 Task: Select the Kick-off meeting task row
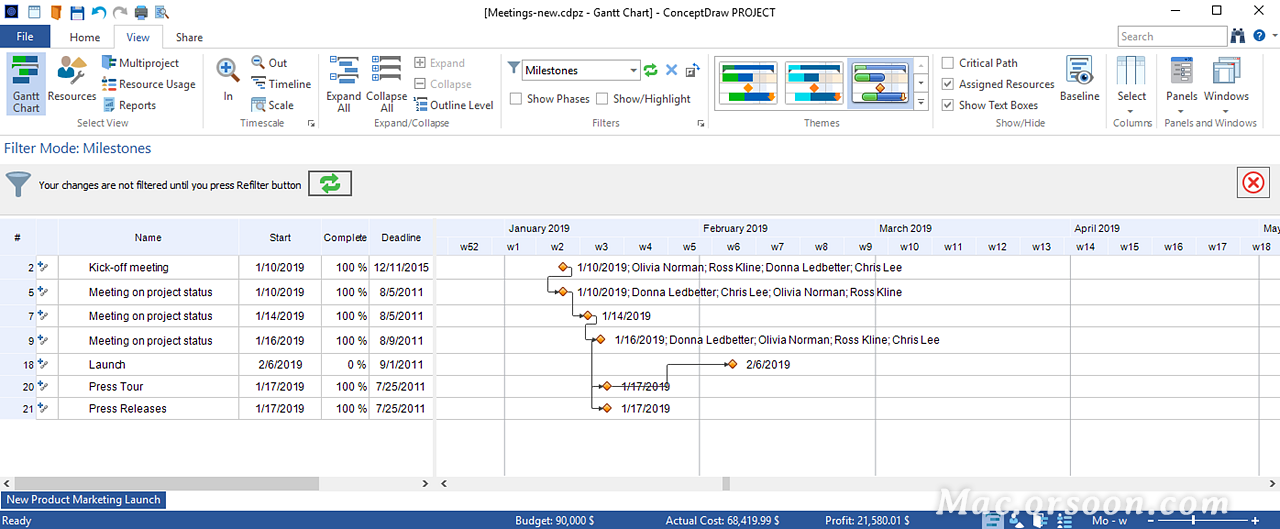218,267
